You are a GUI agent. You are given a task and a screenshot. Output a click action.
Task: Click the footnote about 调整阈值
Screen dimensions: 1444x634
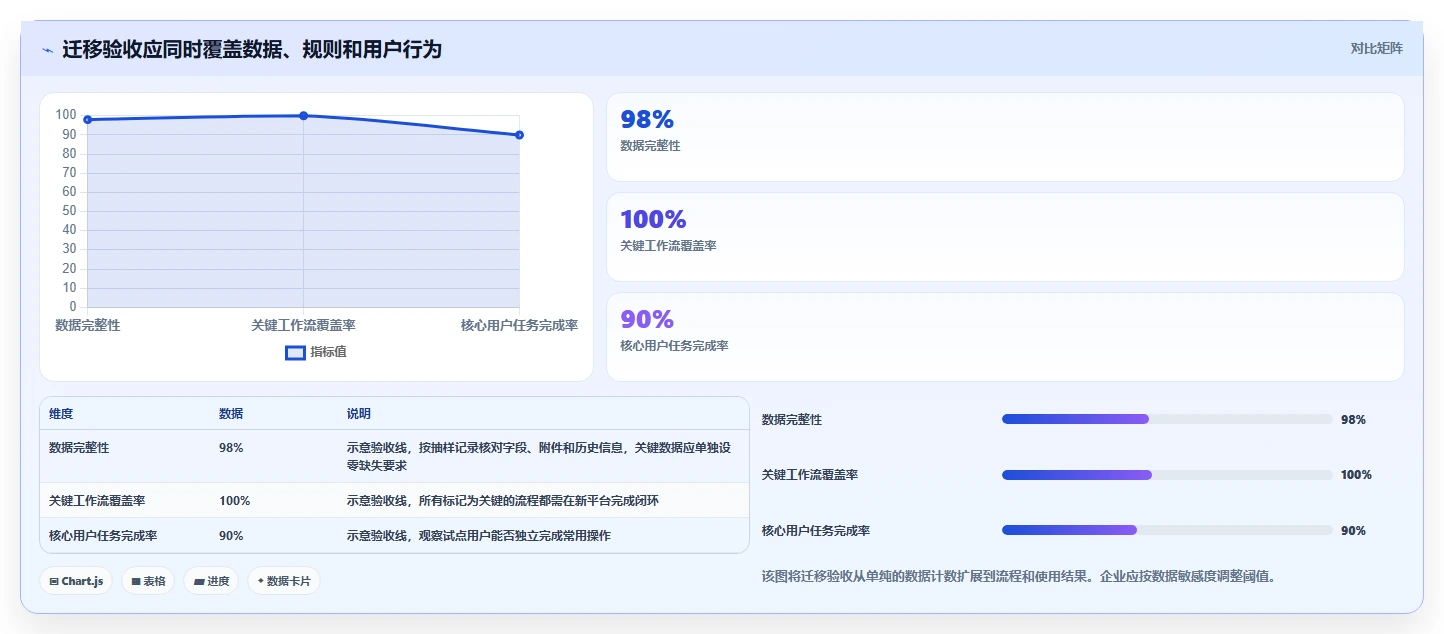click(x=1018, y=576)
